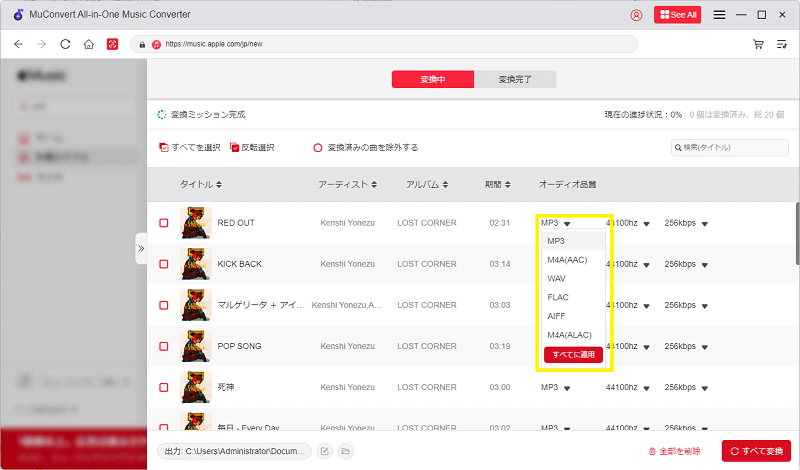Click the title search field
The height and width of the screenshot is (470, 800).
730,147
